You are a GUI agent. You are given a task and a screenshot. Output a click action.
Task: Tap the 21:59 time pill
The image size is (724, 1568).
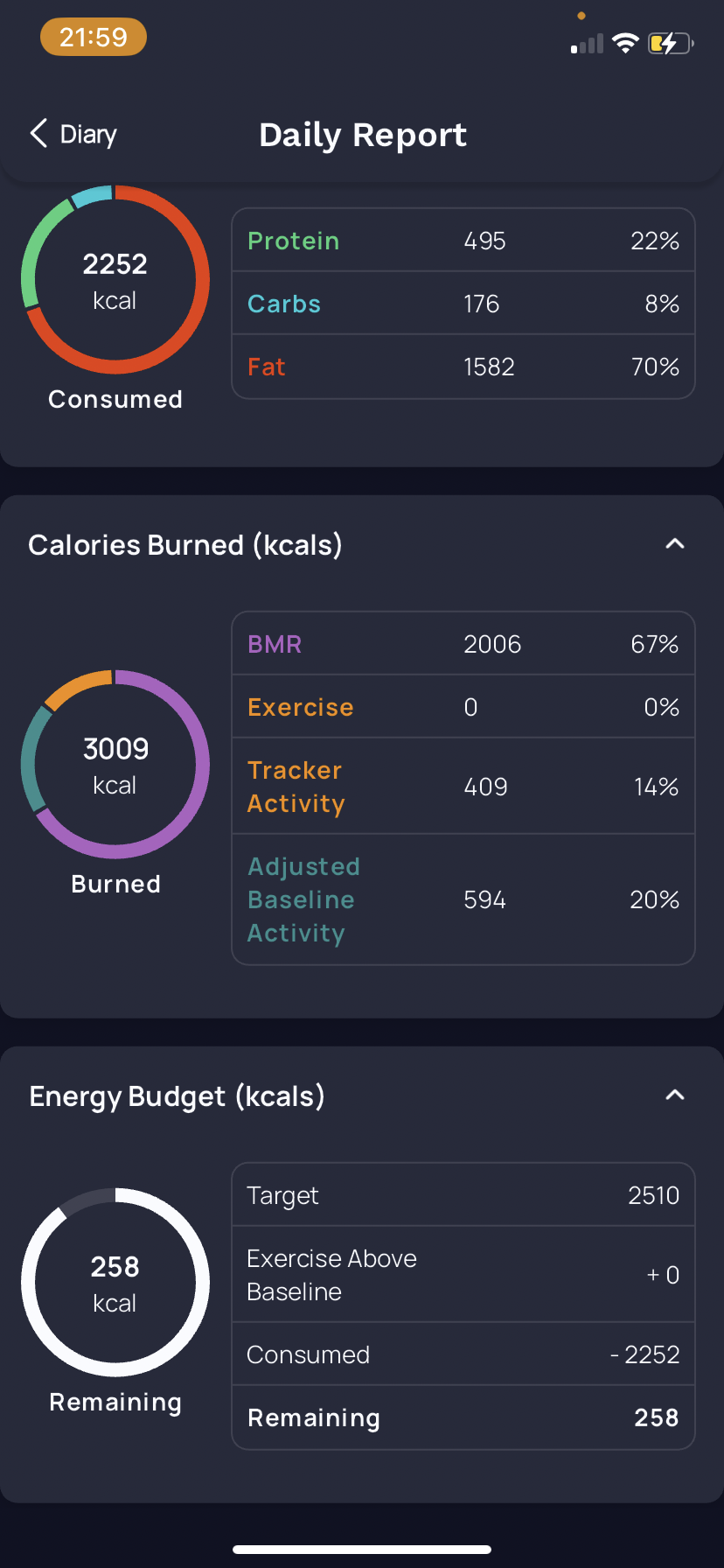pyautogui.click(x=94, y=38)
